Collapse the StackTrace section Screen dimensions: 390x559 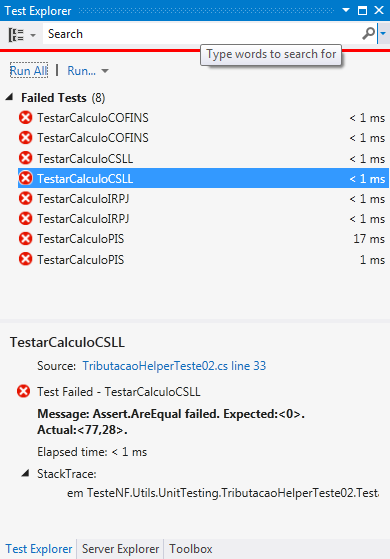pyautogui.click(x=25, y=473)
